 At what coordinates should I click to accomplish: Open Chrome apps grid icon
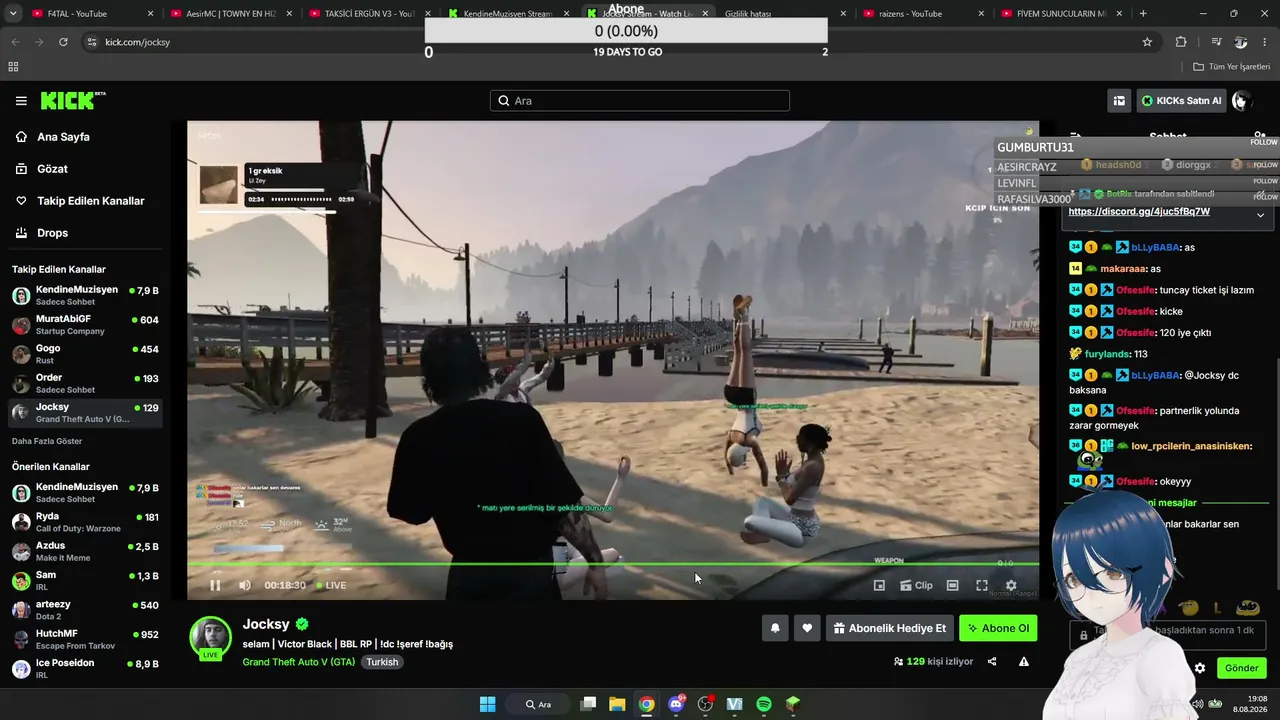(13, 67)
